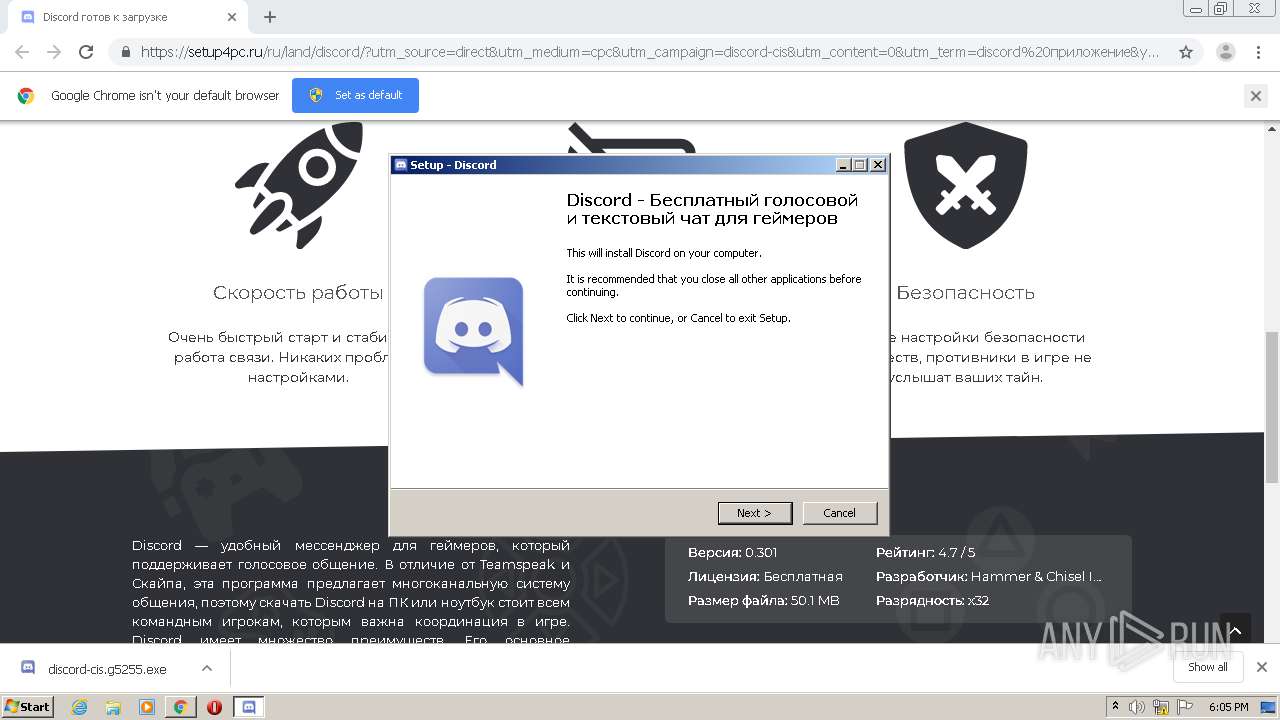Click the Размер файла: 50.1 MB text
Viewport: 1280px width, 720px height.
763,601
